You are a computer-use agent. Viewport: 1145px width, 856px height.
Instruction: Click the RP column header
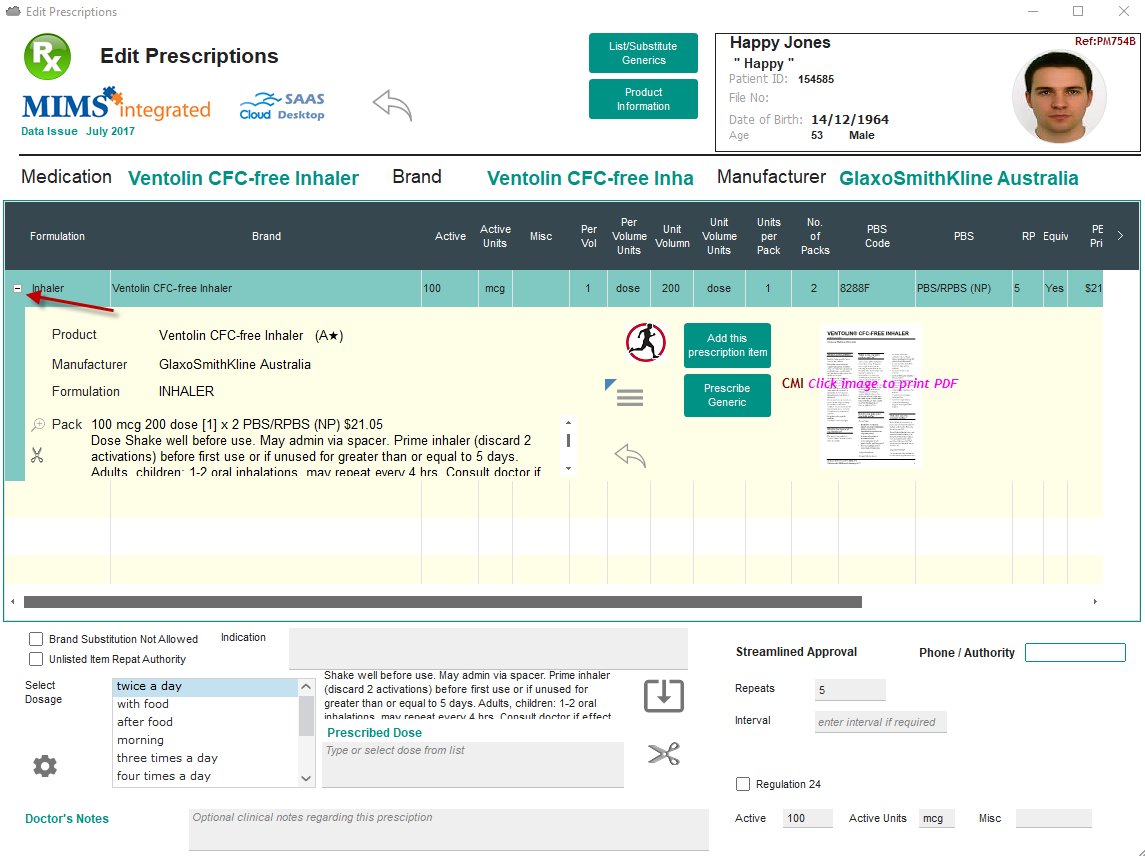[x=1028, y=236]
